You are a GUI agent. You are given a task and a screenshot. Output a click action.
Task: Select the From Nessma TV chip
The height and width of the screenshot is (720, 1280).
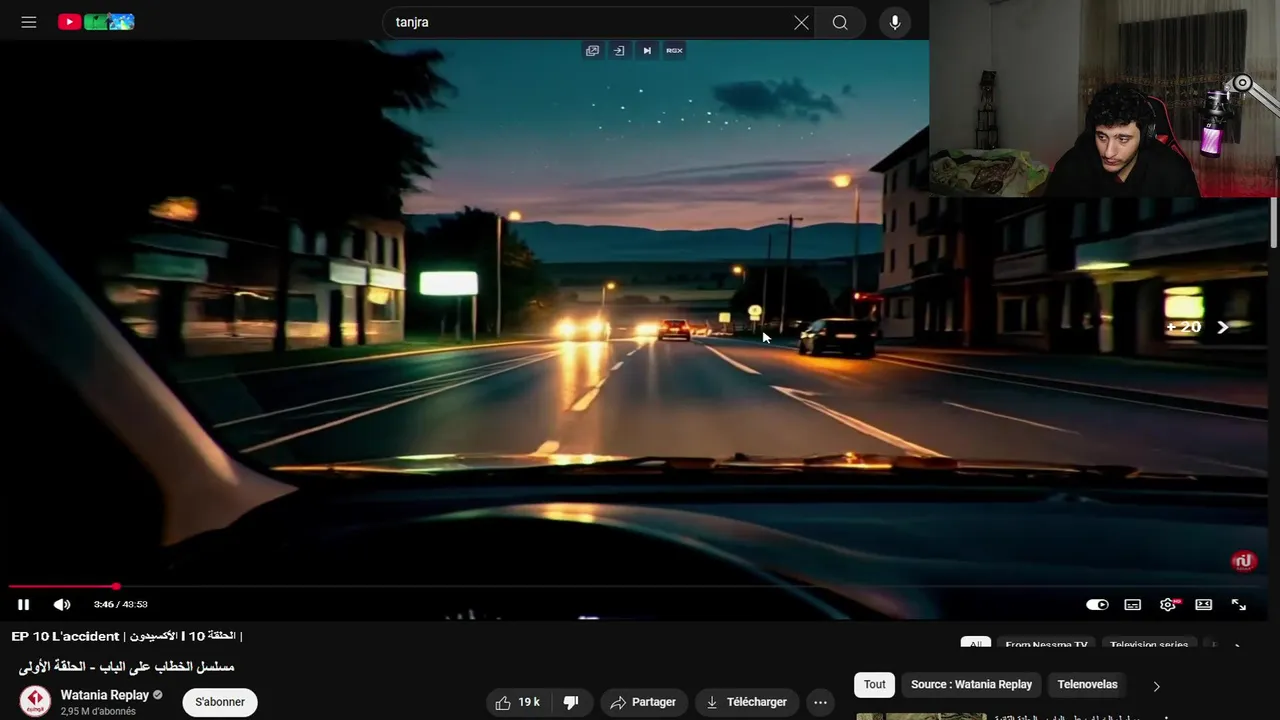(x=1046, y=645)
